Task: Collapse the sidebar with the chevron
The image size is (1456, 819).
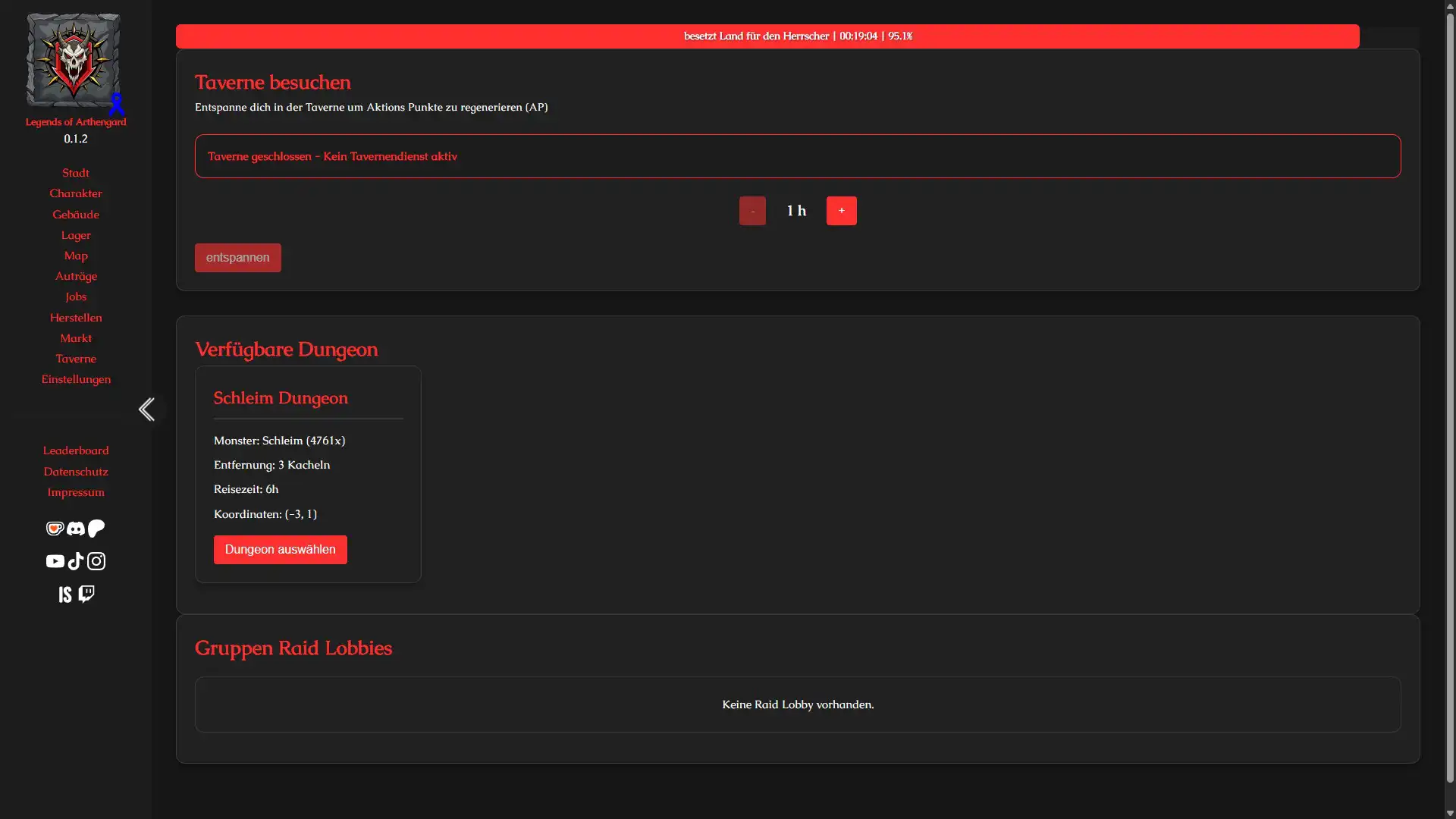Action: click(147, 409)
